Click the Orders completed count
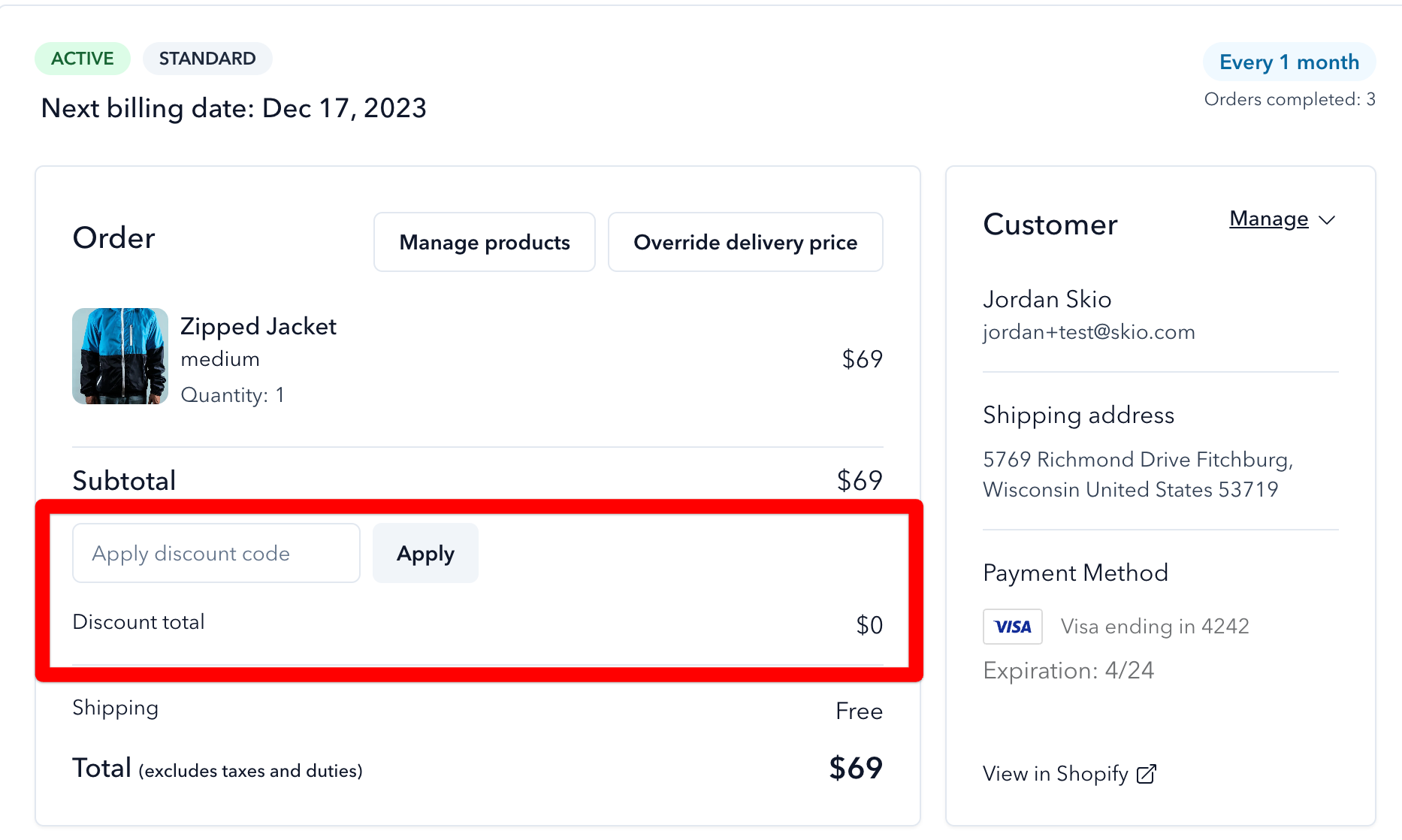Image resolution: width=1402 pixels, height=840 pixels. (1289, 99)
